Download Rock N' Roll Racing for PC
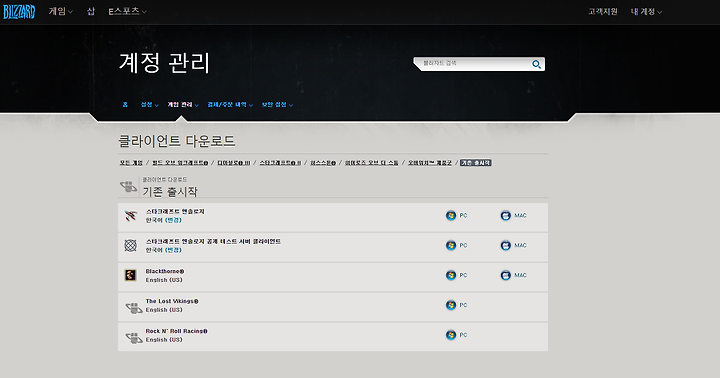Viewport: 720px width, 378px height. pos(456,335)
